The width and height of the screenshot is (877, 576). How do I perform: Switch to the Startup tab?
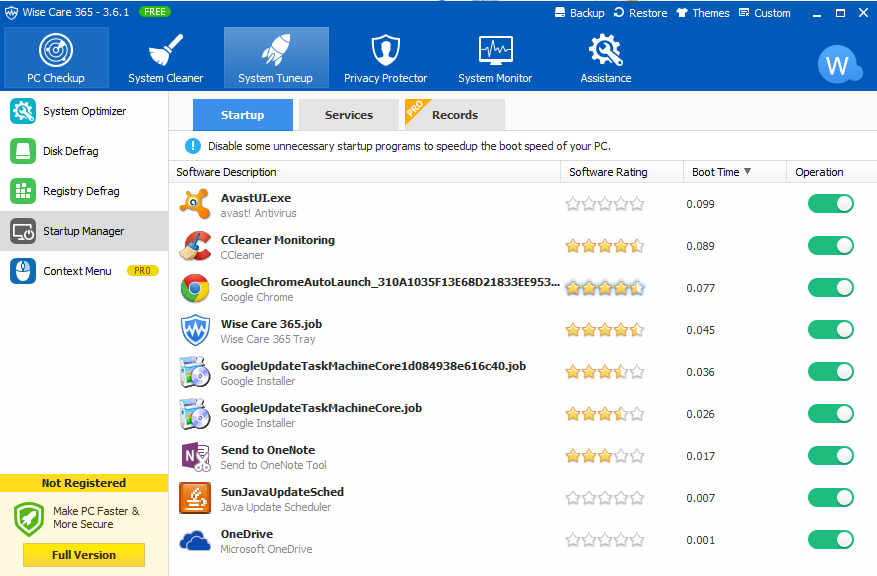(x=243, y=115)
